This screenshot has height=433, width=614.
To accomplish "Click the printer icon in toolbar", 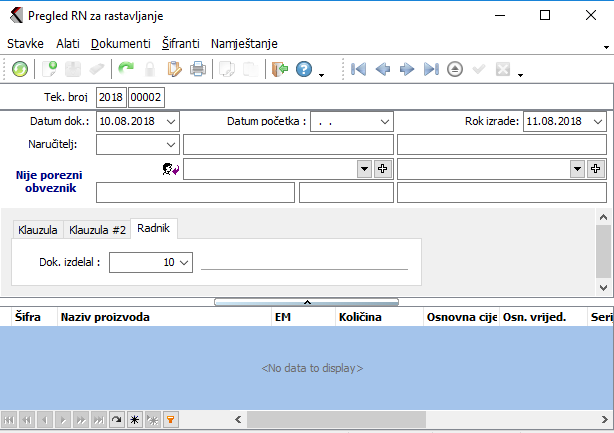I will (198, 70).
